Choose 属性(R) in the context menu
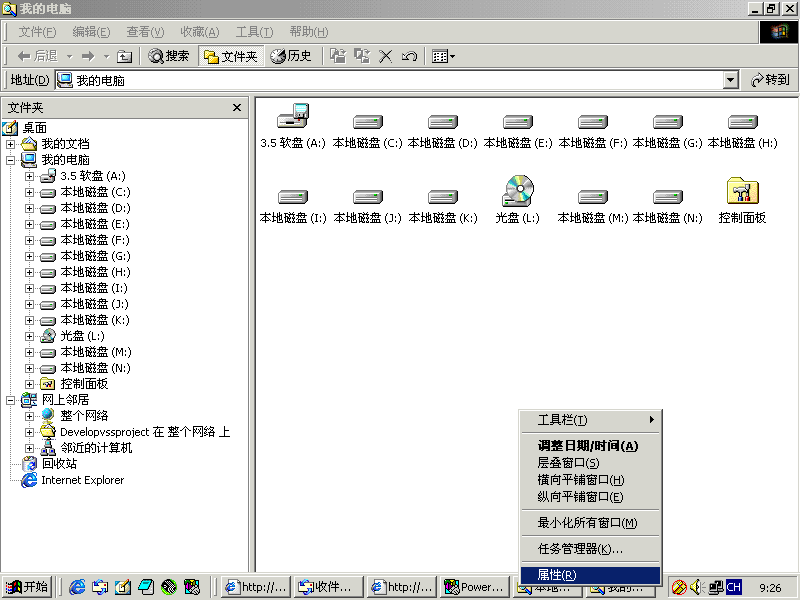Screen dimensions: 800x600 click(x=557, y=575)
